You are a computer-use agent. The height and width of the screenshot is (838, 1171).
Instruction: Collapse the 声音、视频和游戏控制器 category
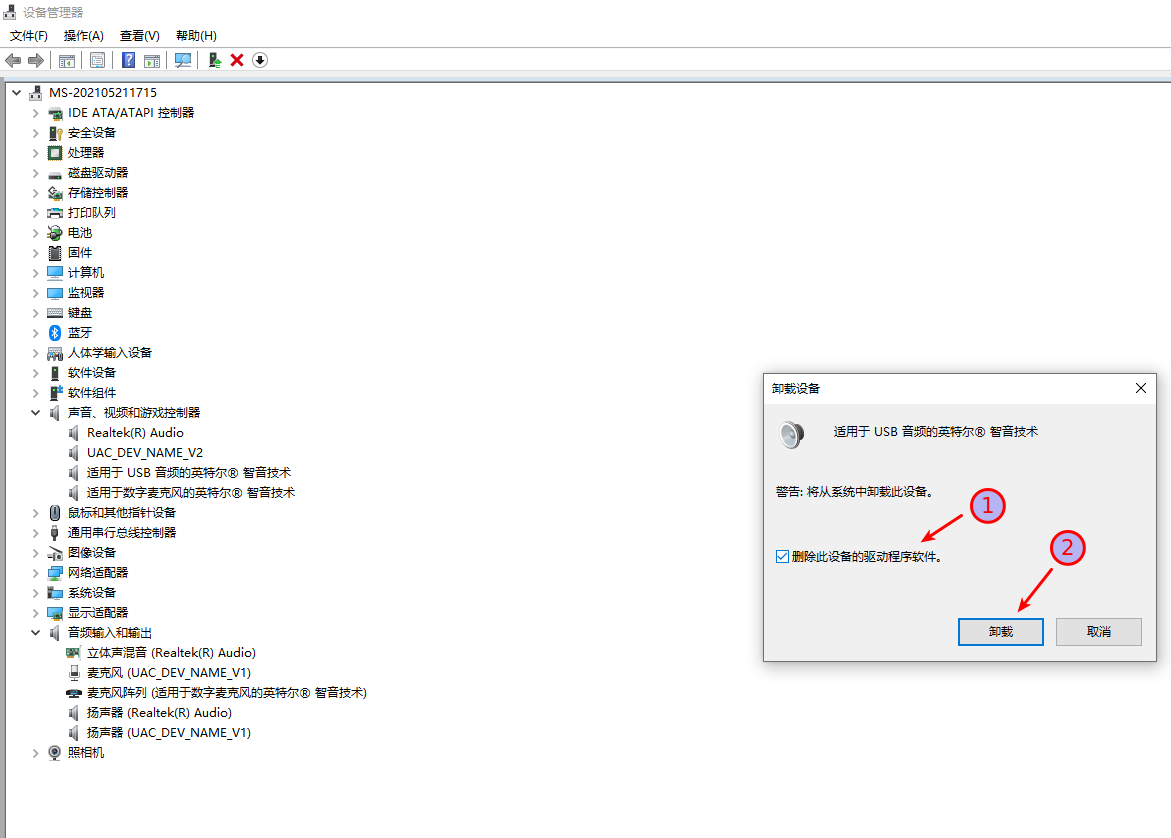click(x=35, y=412)
